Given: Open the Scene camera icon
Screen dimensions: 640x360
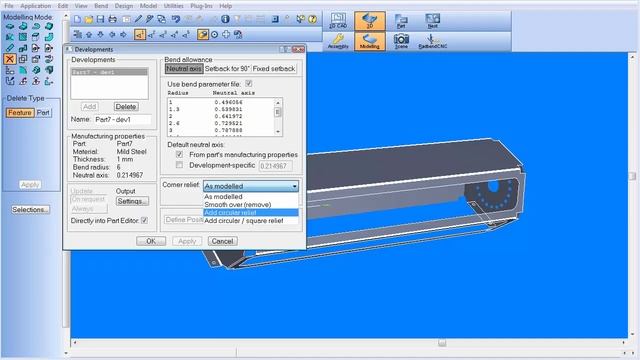Looking at the screenshot, I should [401, 41].
